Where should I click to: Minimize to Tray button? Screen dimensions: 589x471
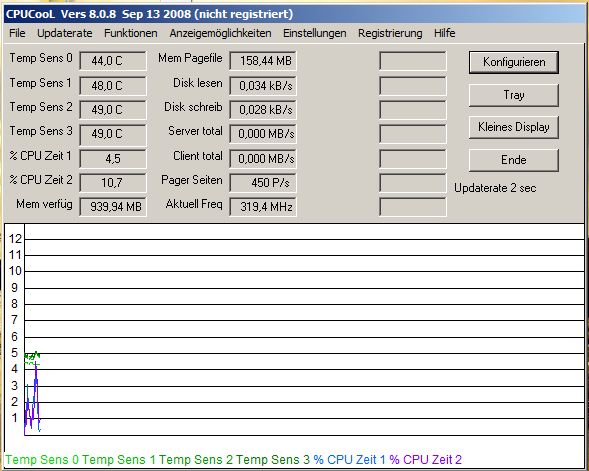[514, 95]
